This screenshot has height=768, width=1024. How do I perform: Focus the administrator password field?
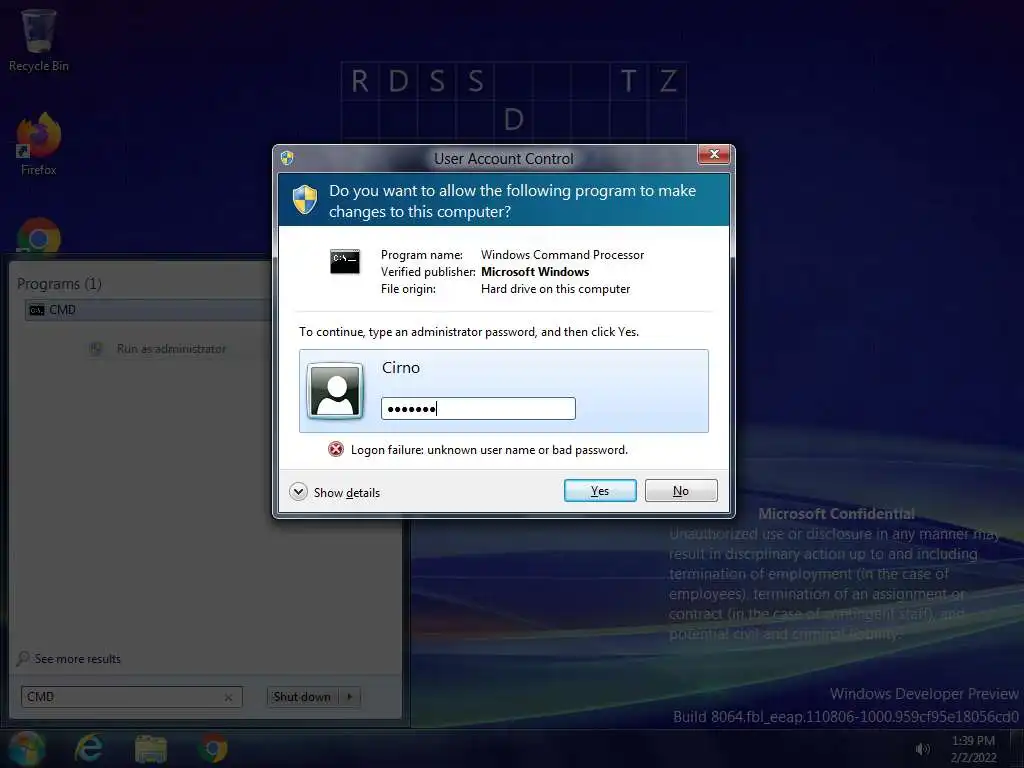tap(478, 409)
